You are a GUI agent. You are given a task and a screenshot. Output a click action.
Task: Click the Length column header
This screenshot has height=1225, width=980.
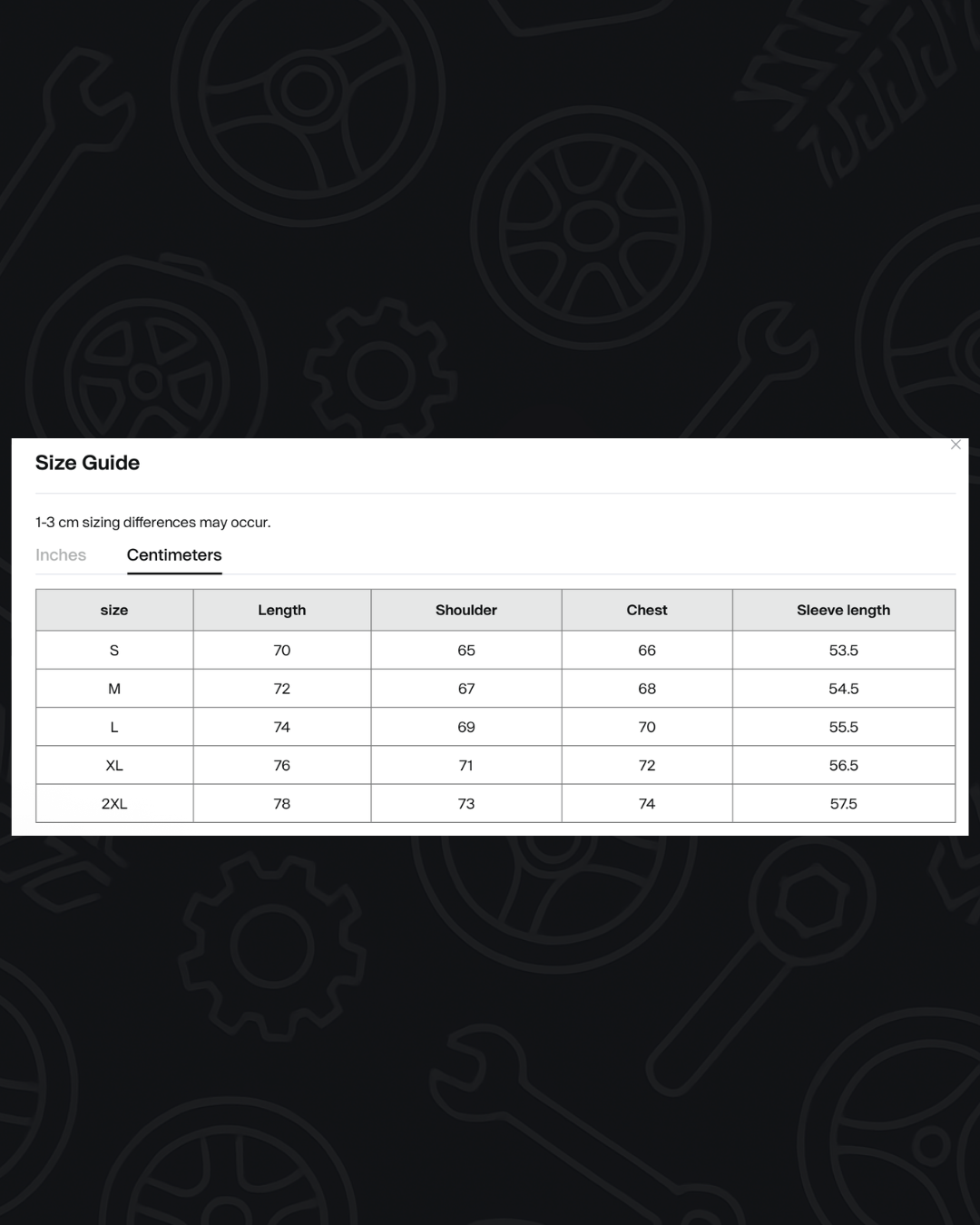click(282, 610)
